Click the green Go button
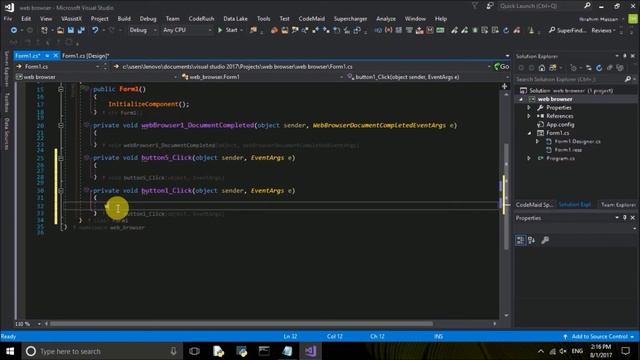This screenshot has width=640, height=360. click(x=502, y=67)
